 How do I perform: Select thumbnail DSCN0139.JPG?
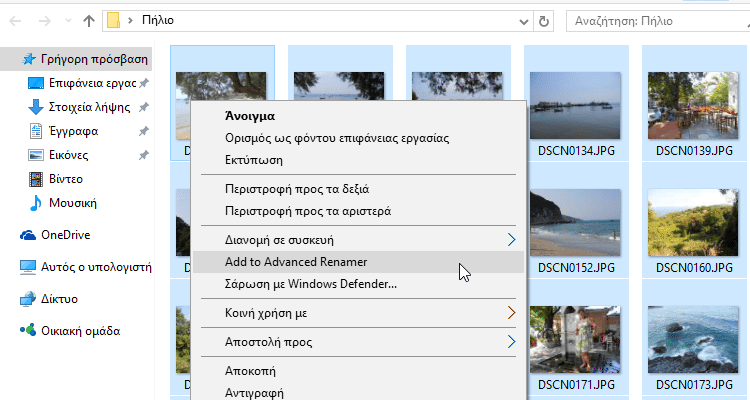click(693, 105)
